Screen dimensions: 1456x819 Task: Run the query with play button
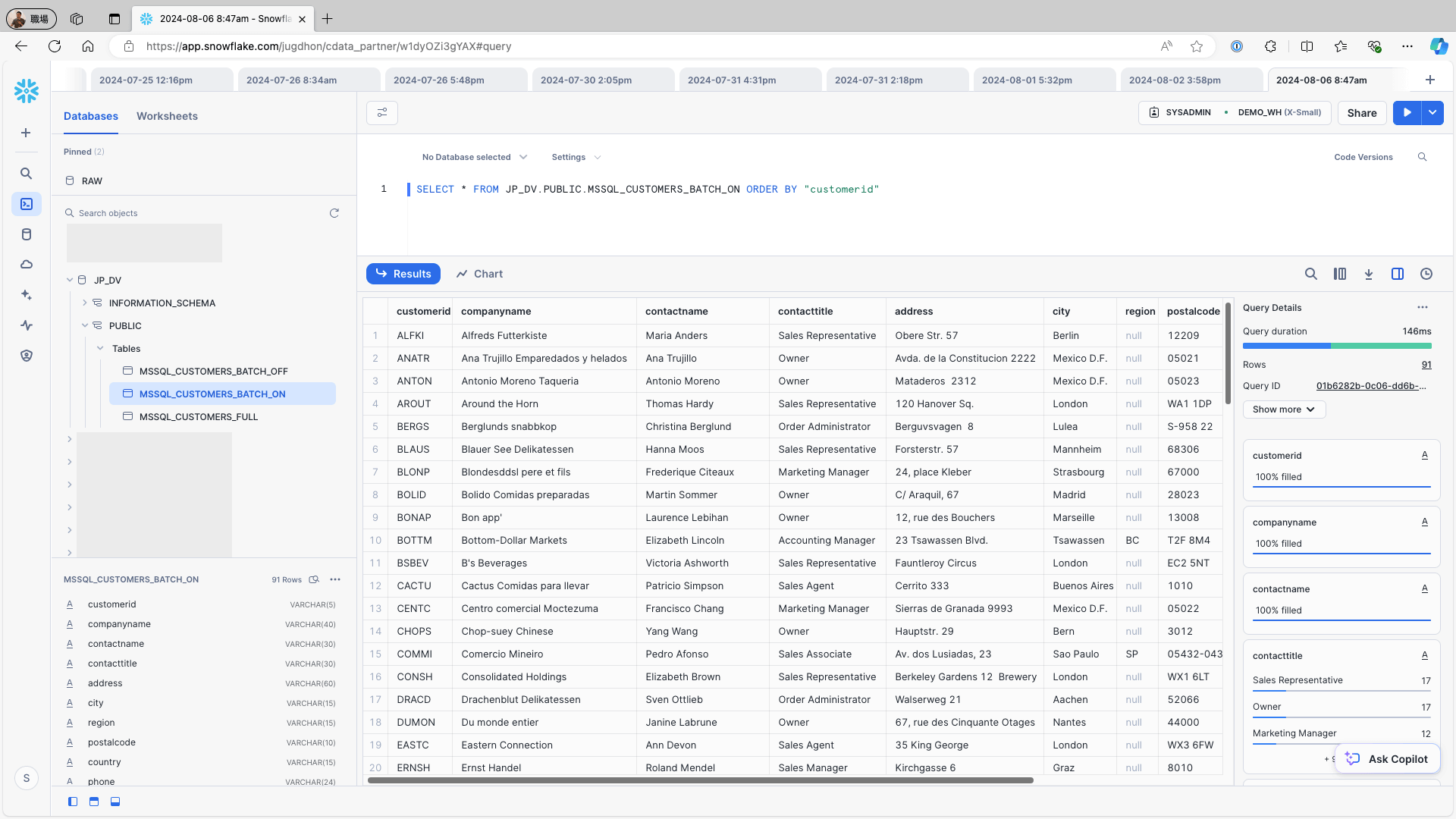coord(1407,112)
